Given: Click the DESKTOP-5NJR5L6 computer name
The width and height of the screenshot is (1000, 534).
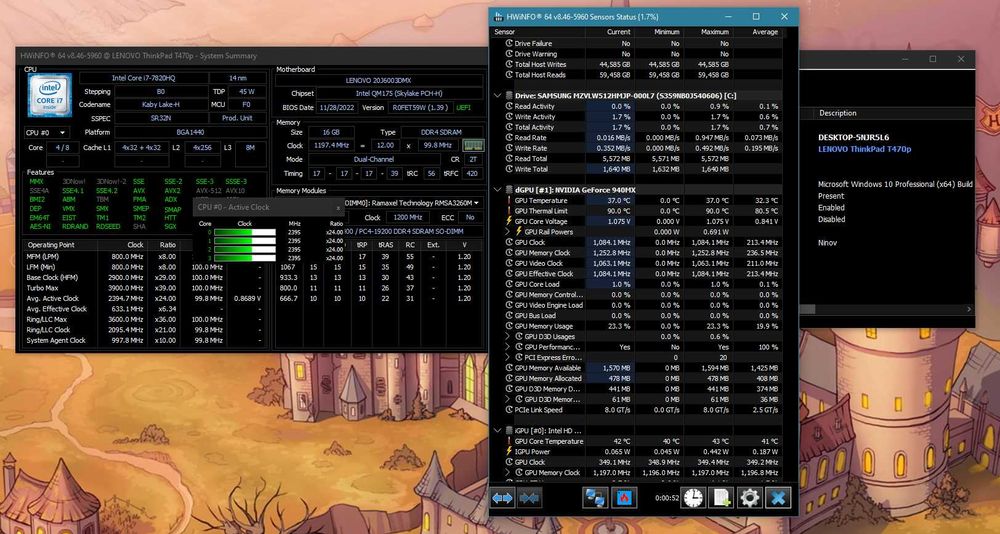Looking at the screenshot, I should (x=853, y=137).
